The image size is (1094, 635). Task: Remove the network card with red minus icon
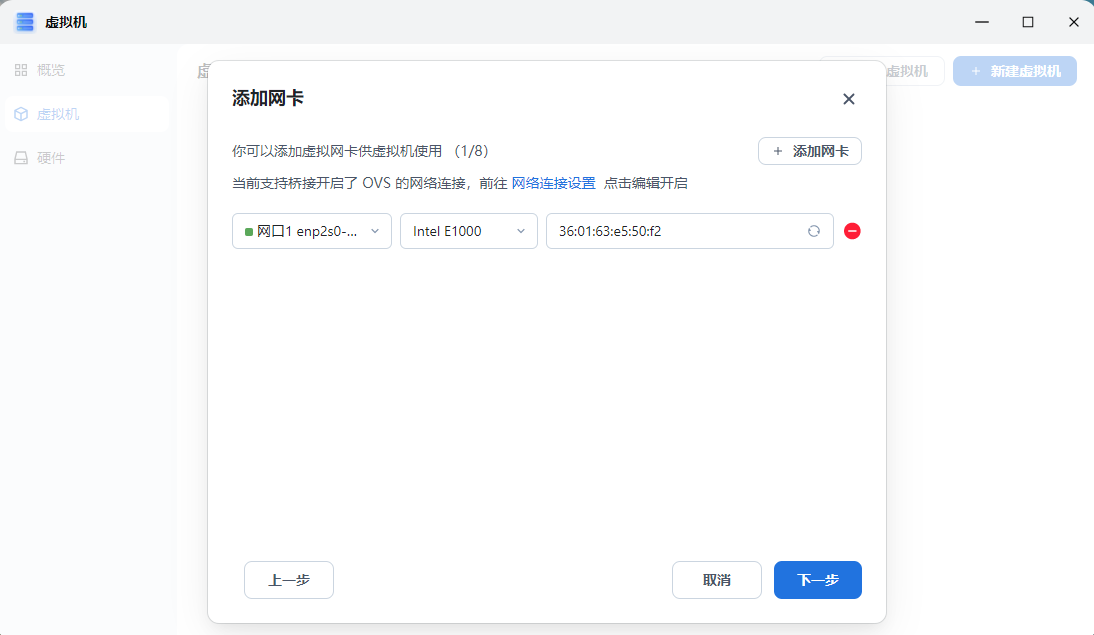point(852,231)
